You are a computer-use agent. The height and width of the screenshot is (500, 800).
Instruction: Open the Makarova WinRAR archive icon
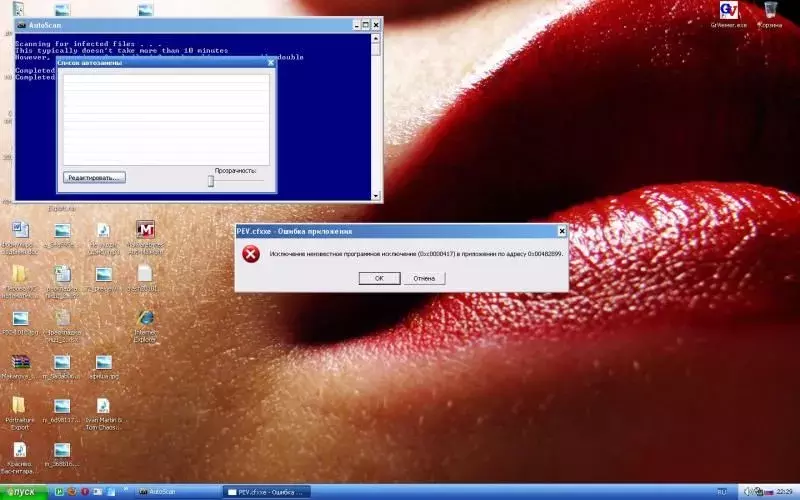(20, 362)
